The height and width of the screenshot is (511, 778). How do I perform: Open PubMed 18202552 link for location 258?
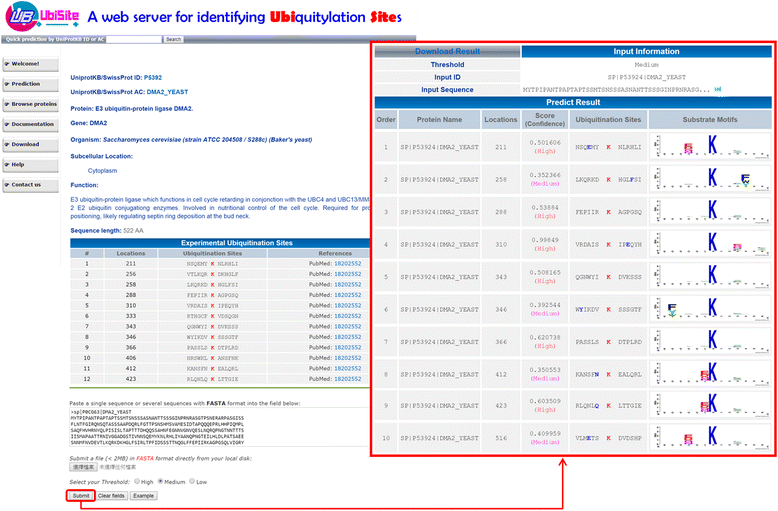point(347,285)
